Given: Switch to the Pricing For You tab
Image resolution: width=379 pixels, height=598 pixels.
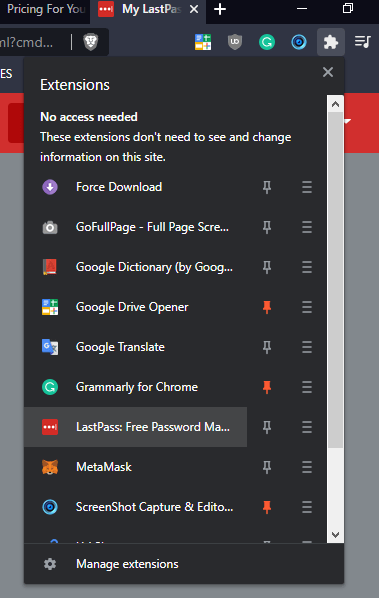Looking at the screenshot, I should click(45, 9).
